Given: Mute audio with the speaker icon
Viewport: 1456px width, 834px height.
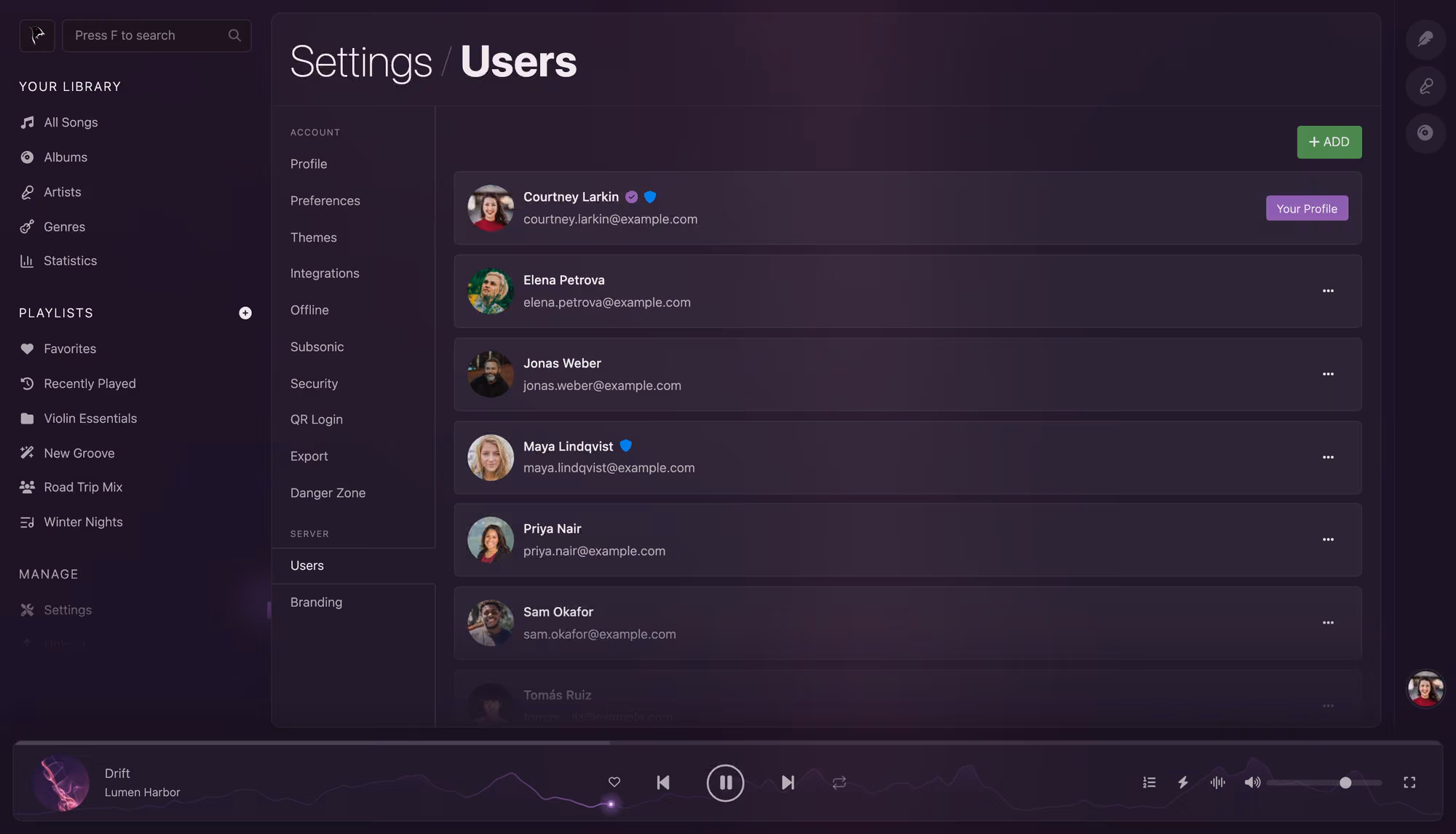Looking at the screenshot, I should tap(1252, 782).
